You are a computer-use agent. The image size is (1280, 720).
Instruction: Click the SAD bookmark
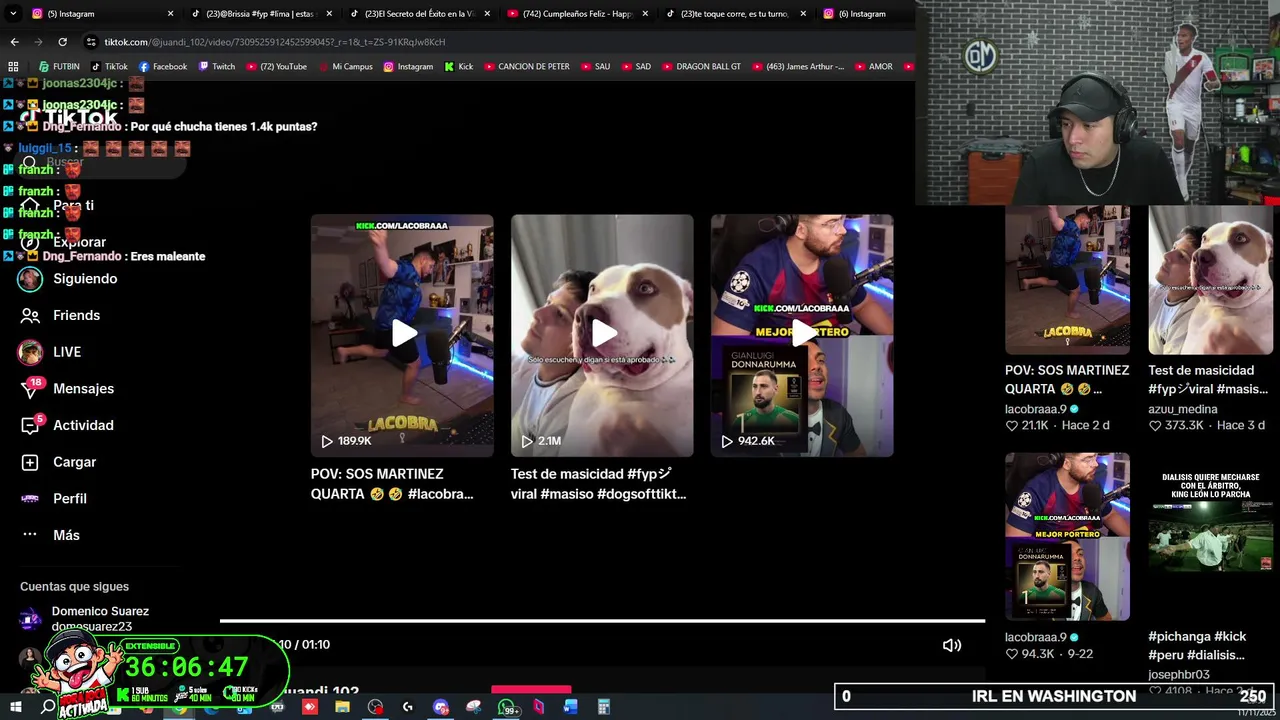pyautogui.click(x=636, y=66)
